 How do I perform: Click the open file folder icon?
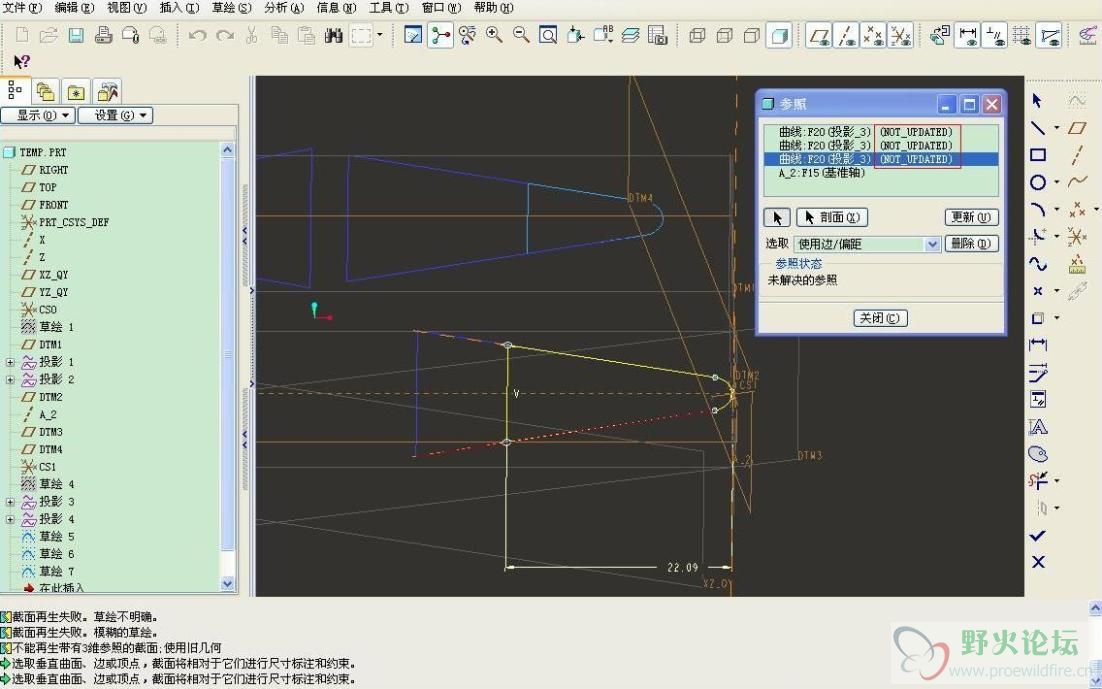(x=48, y=35)
